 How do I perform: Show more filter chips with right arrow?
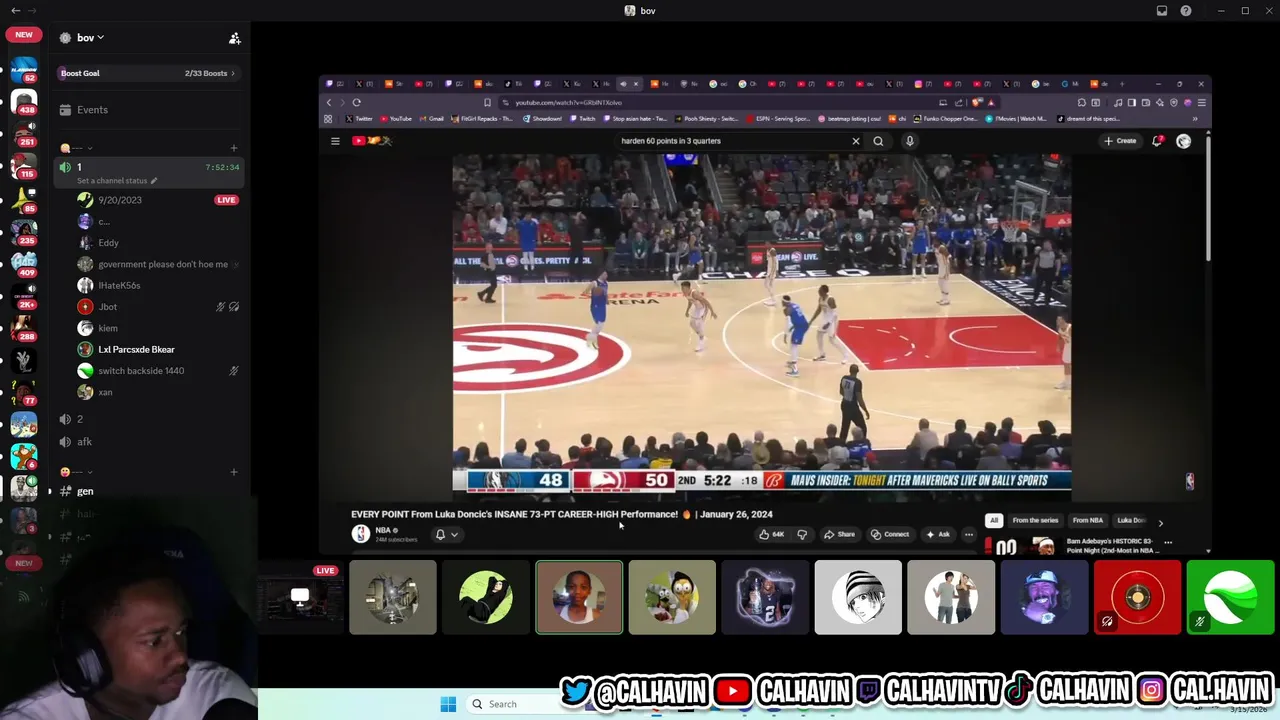(1160, 522)
